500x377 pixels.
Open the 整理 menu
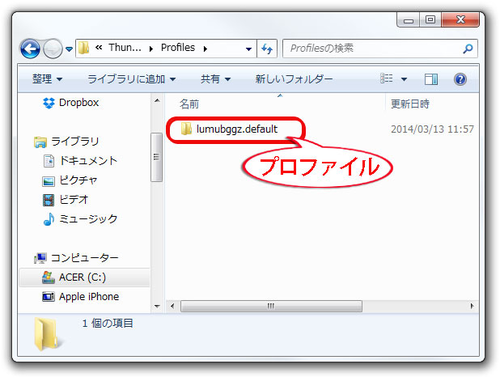47,79
